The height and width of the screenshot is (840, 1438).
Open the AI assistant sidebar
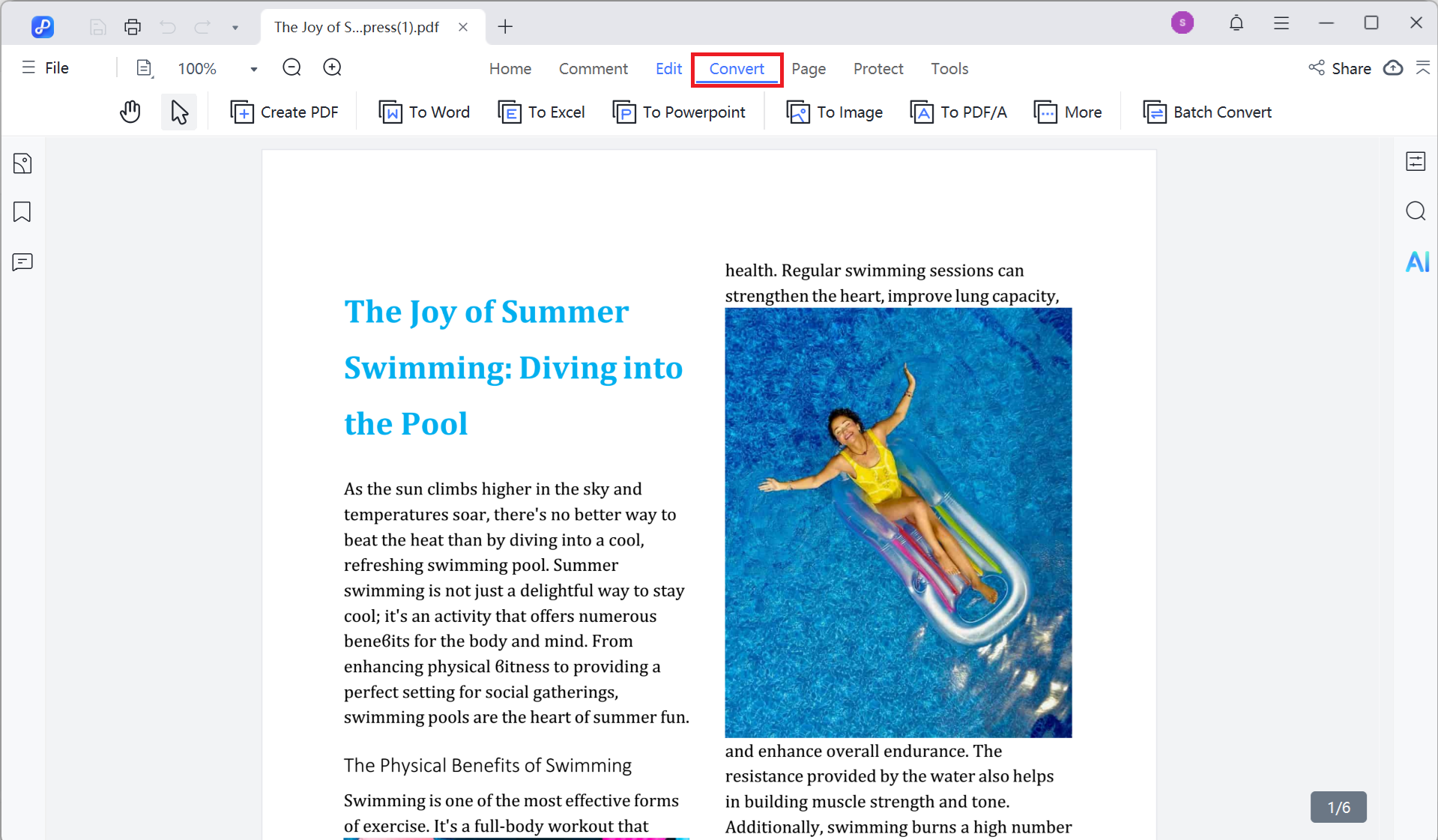click(x=1416, y=262)
